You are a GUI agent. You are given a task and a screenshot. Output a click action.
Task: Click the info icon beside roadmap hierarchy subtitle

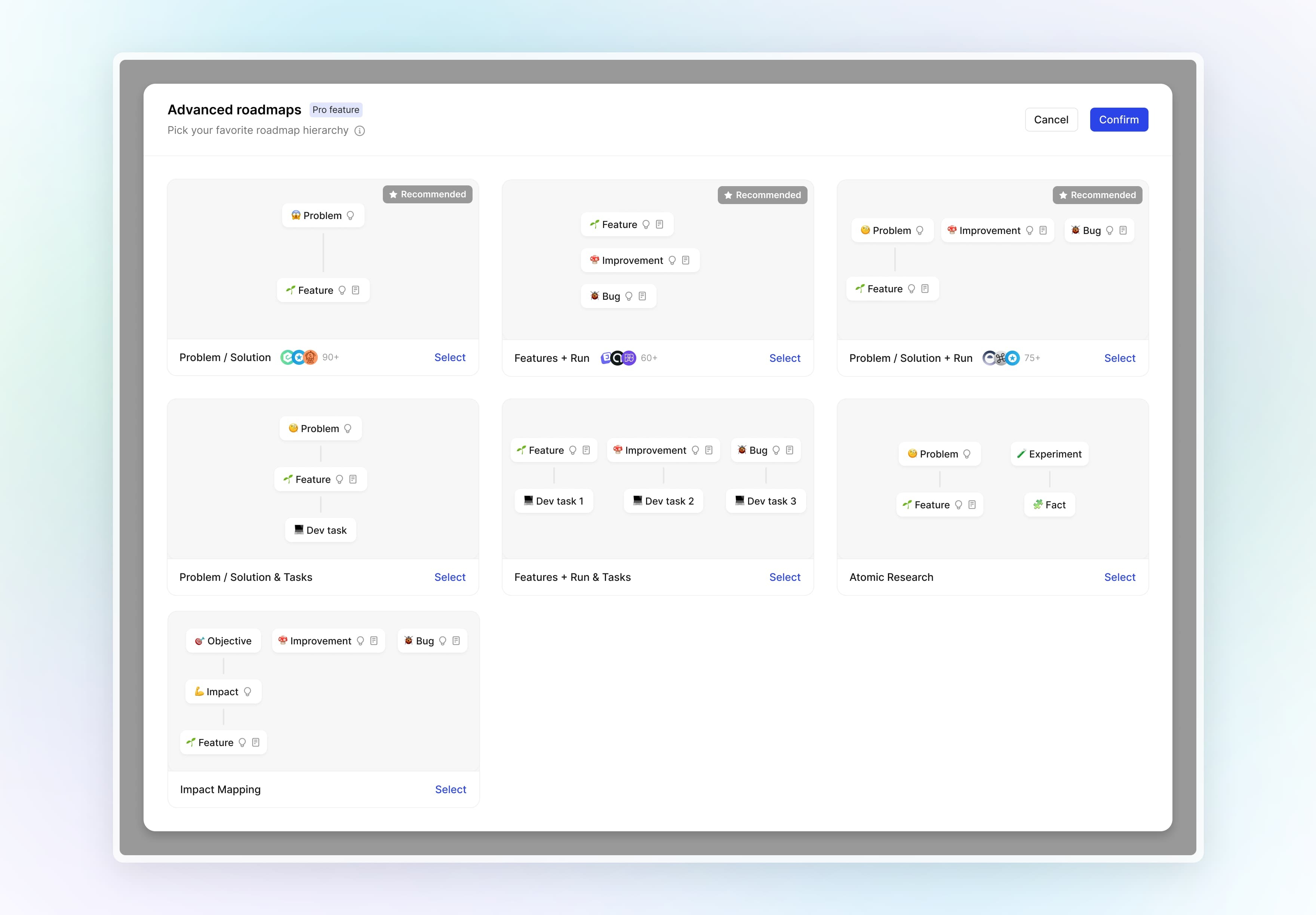tap(359, 130)
